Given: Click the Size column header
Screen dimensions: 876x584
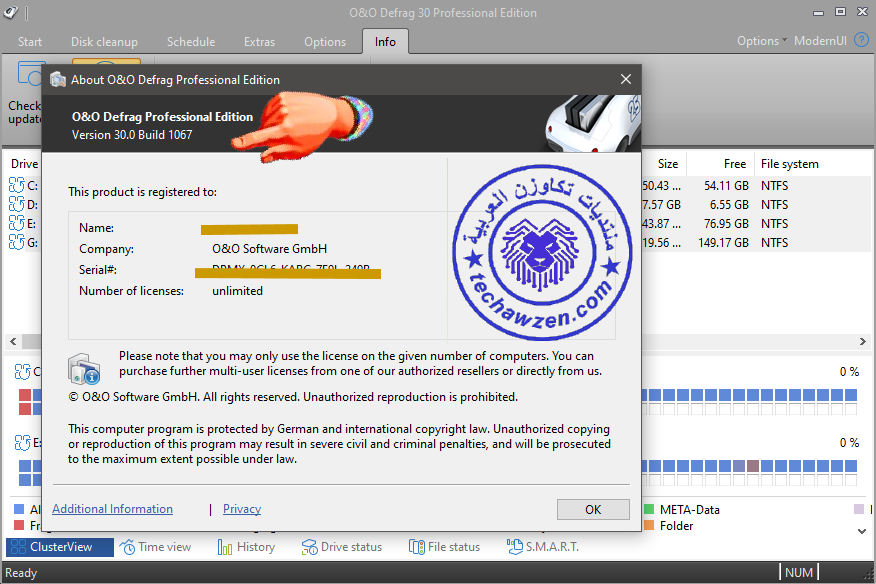Looking at the screenshot, I should pos(668,164).
